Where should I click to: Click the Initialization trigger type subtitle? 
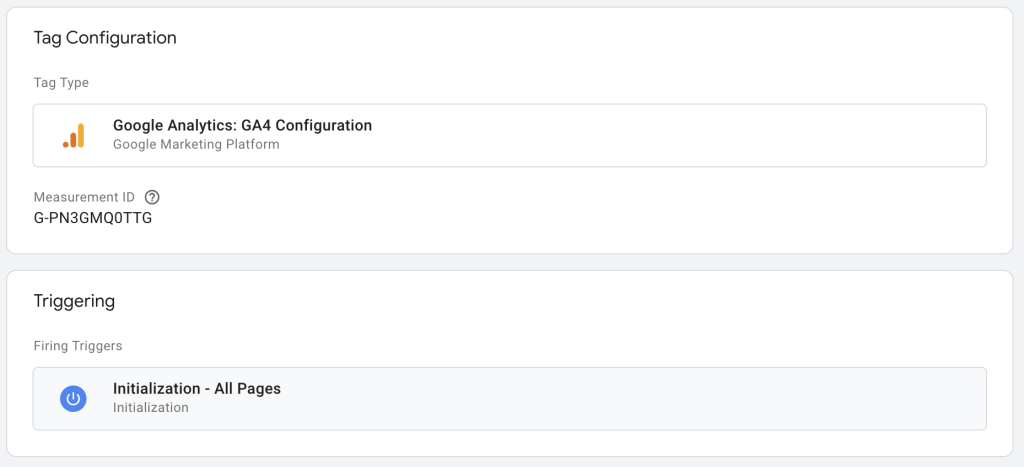[x=150, y=407]
